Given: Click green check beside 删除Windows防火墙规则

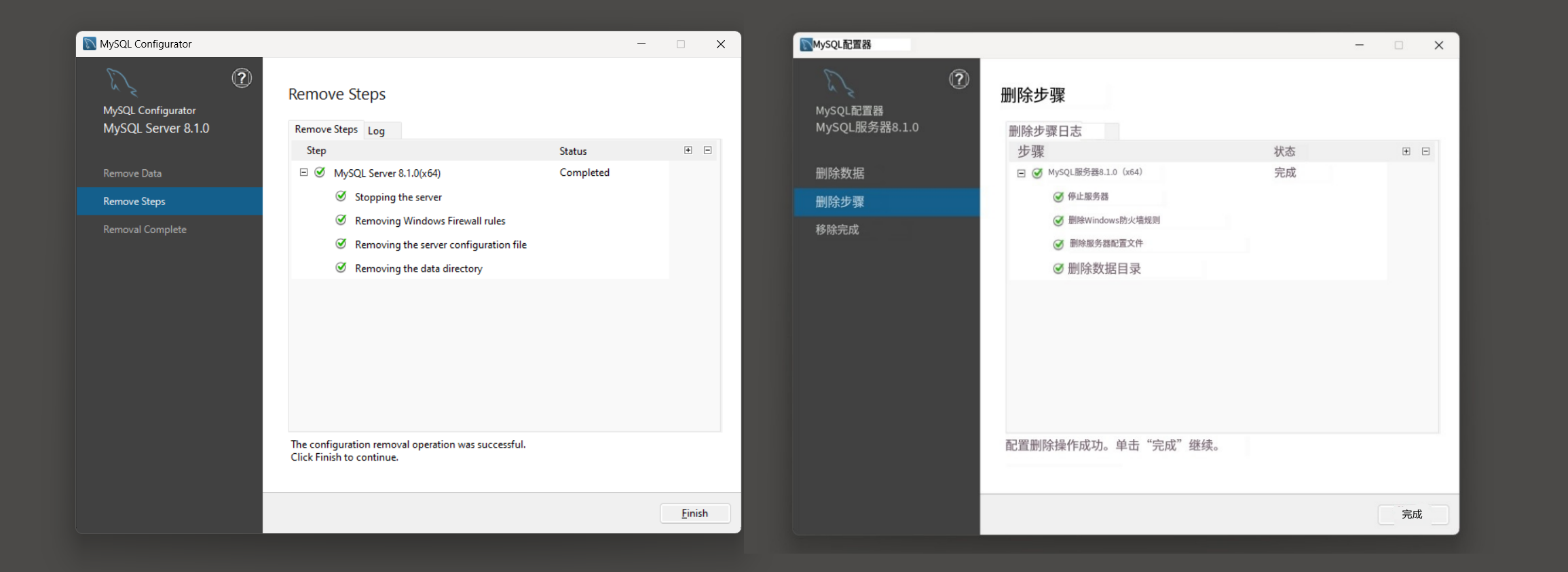Looking at the screenshot, I should tap(1058, 221).
